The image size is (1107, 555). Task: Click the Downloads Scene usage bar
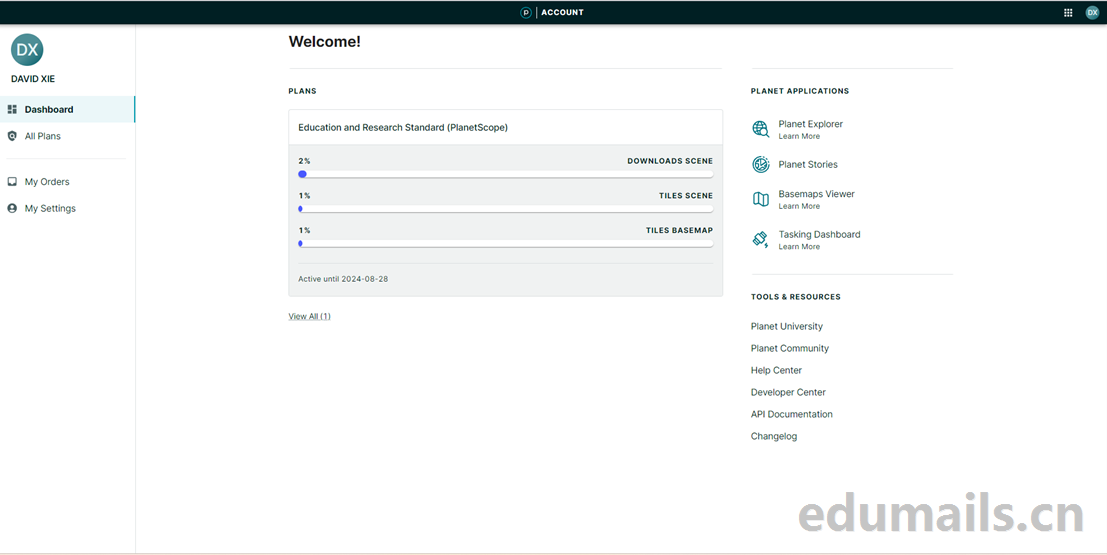[506, 174]
